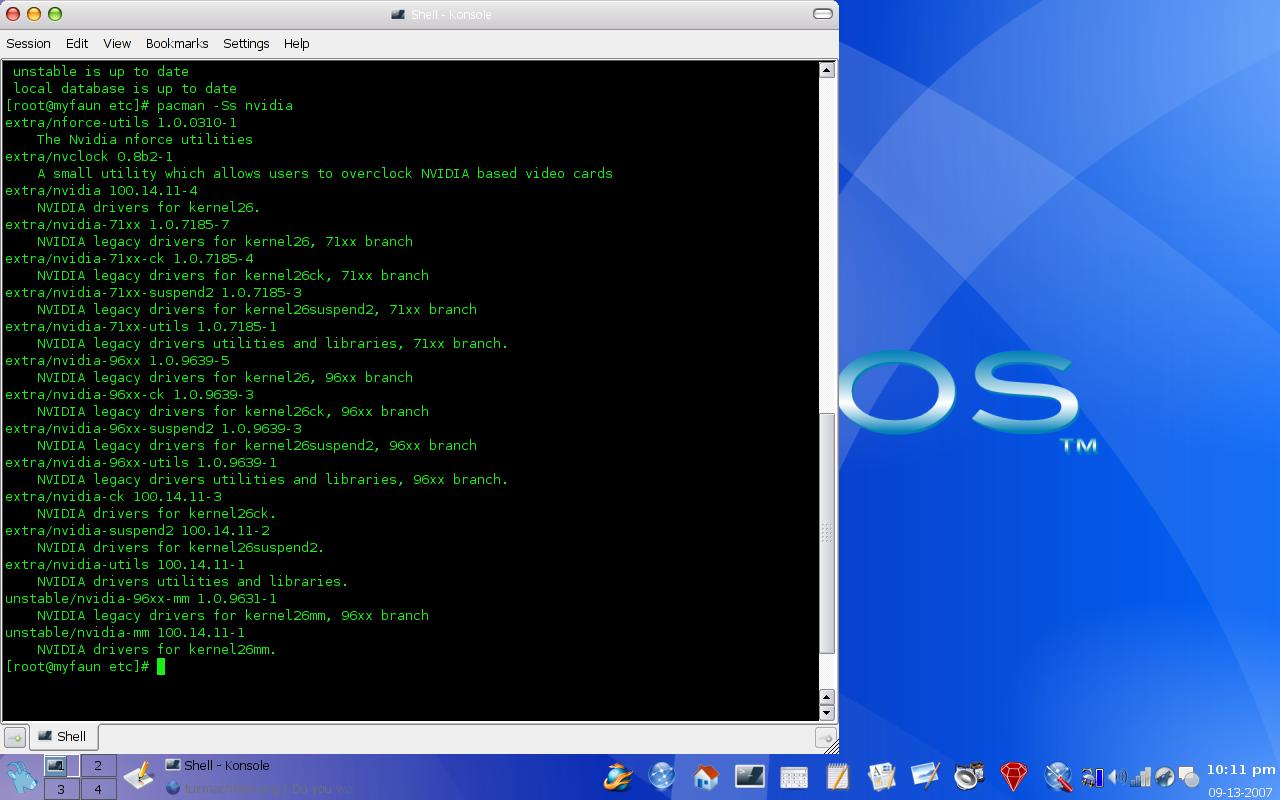
Task: Click the lower scroll-down arrow of the terminal scrollbar
Action: [827, 713]
